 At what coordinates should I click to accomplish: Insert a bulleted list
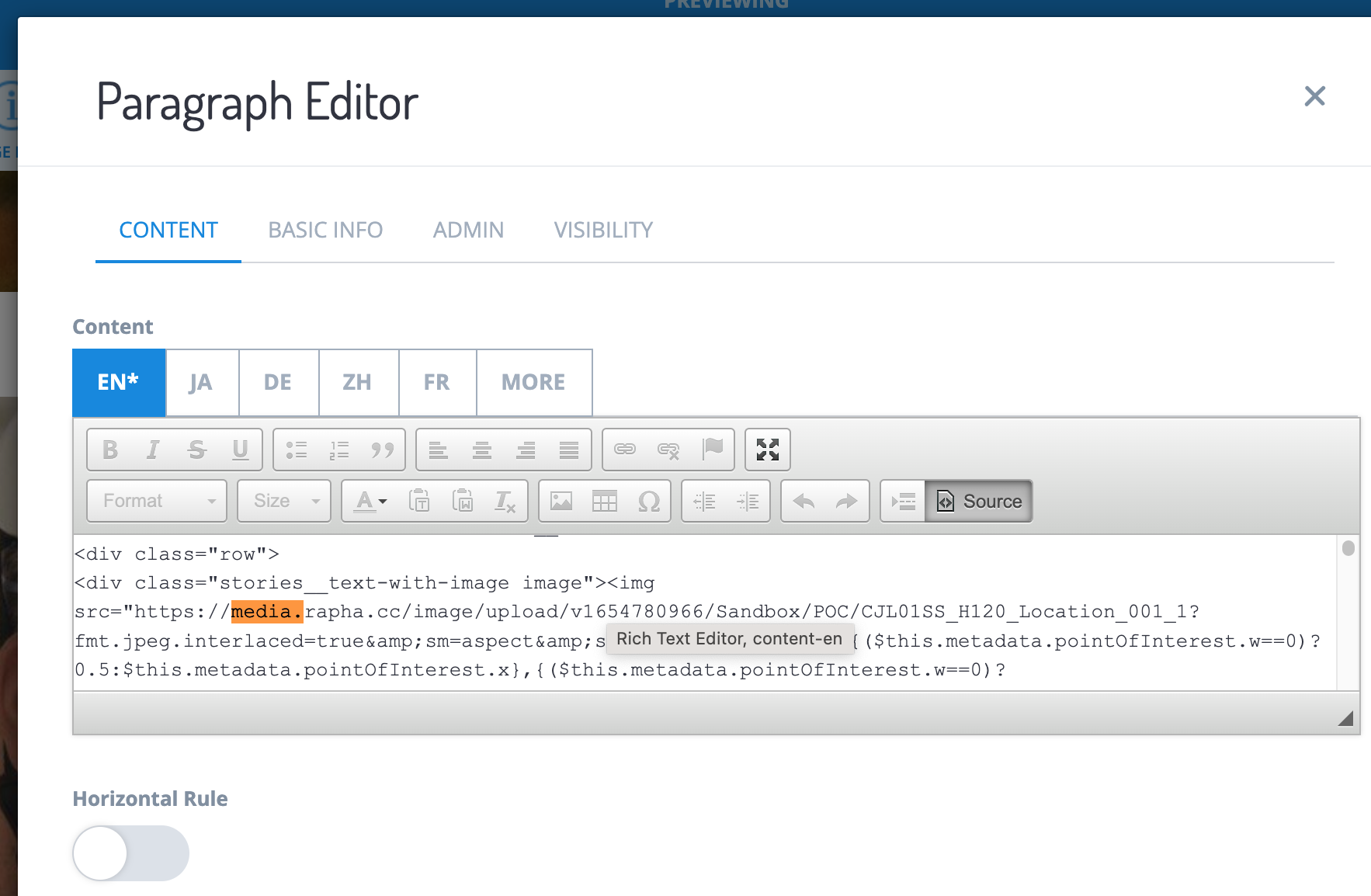click(x=296, y=450)
